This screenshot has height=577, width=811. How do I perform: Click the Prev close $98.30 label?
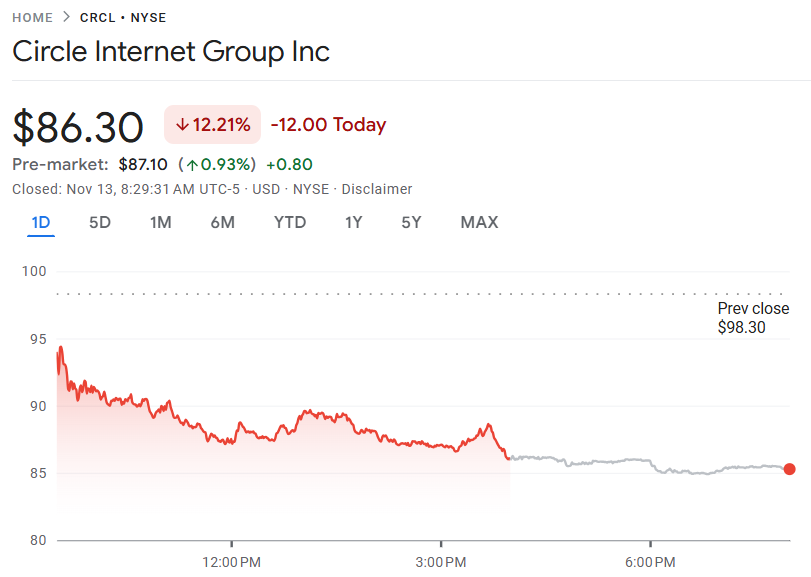point(753,318)
